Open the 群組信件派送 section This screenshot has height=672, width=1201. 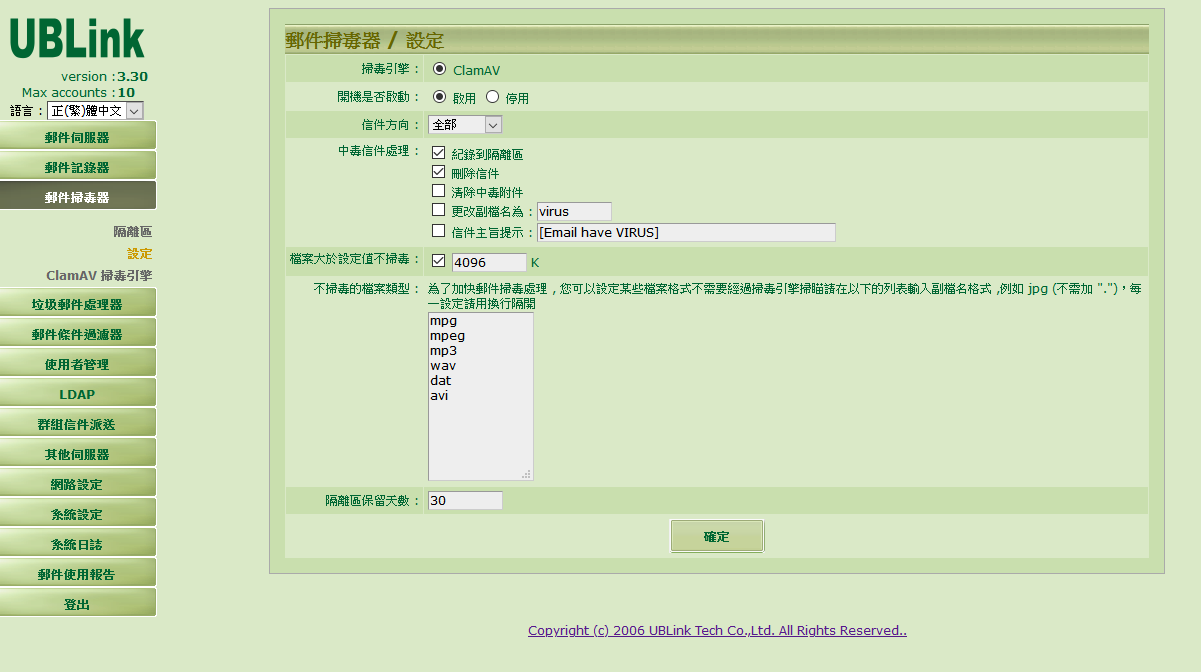coord(78,422)
